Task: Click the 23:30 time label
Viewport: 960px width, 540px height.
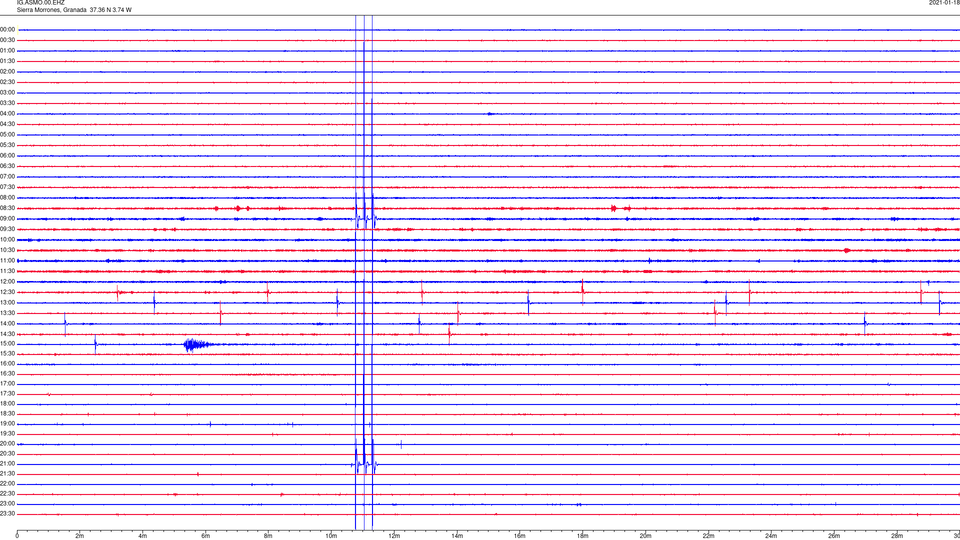Action: [8, 514]
